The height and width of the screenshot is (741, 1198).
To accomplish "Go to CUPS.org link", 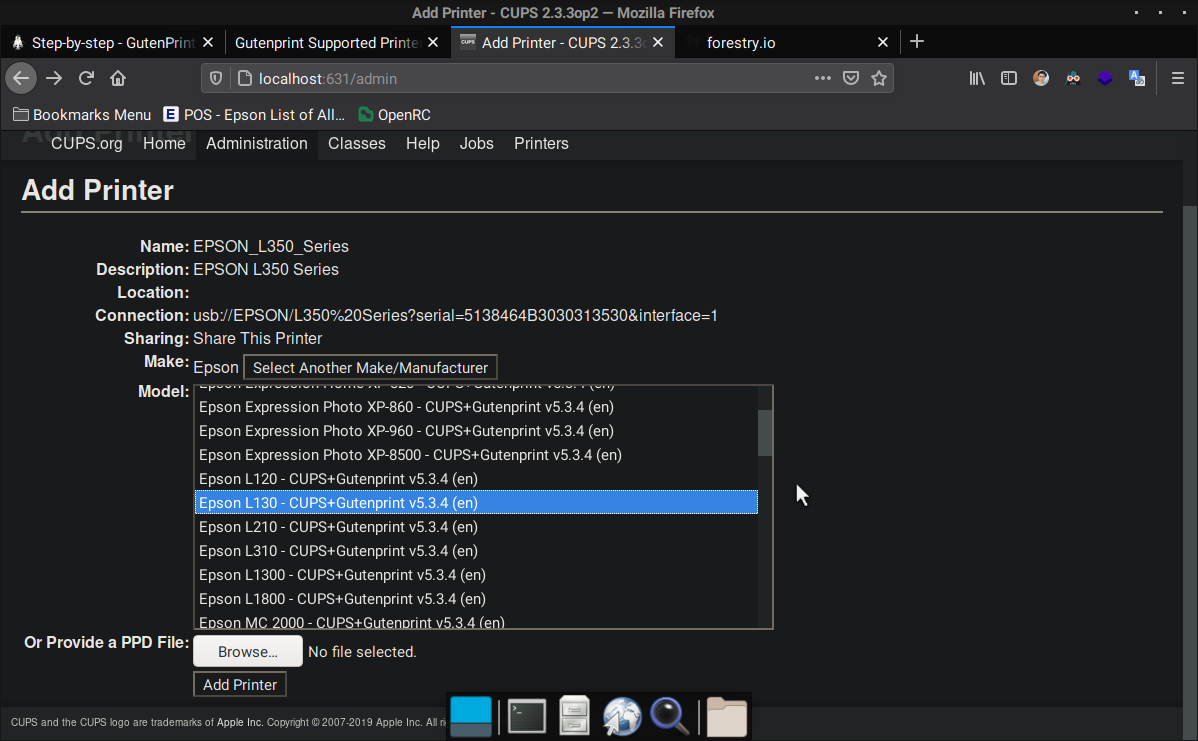I will pos(86,144).
